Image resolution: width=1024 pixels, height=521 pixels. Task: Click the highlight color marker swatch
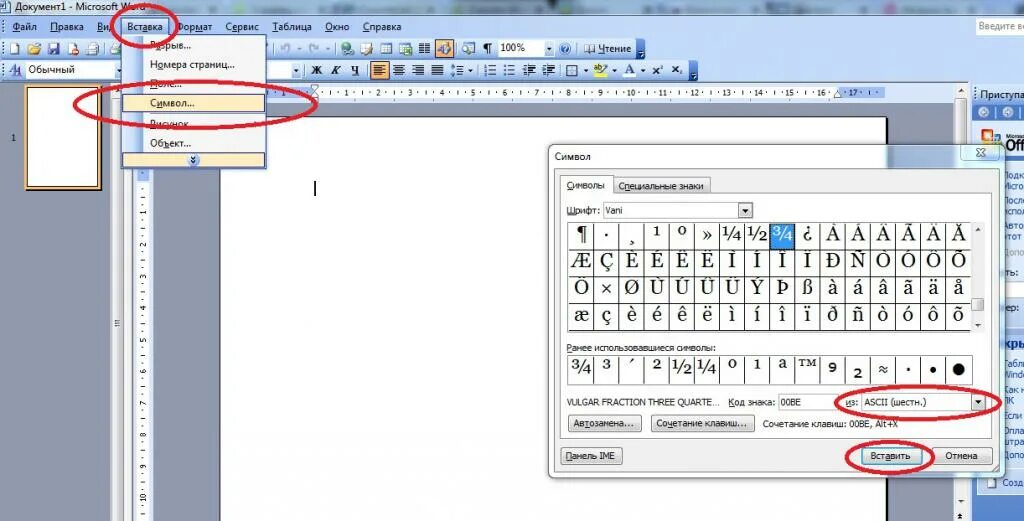pos(601,70)
